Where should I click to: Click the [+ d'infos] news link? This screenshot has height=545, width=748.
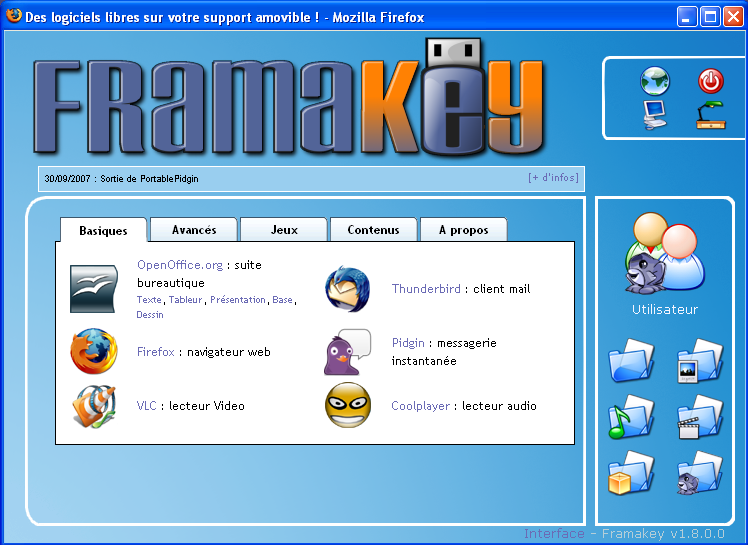(553, 178)
